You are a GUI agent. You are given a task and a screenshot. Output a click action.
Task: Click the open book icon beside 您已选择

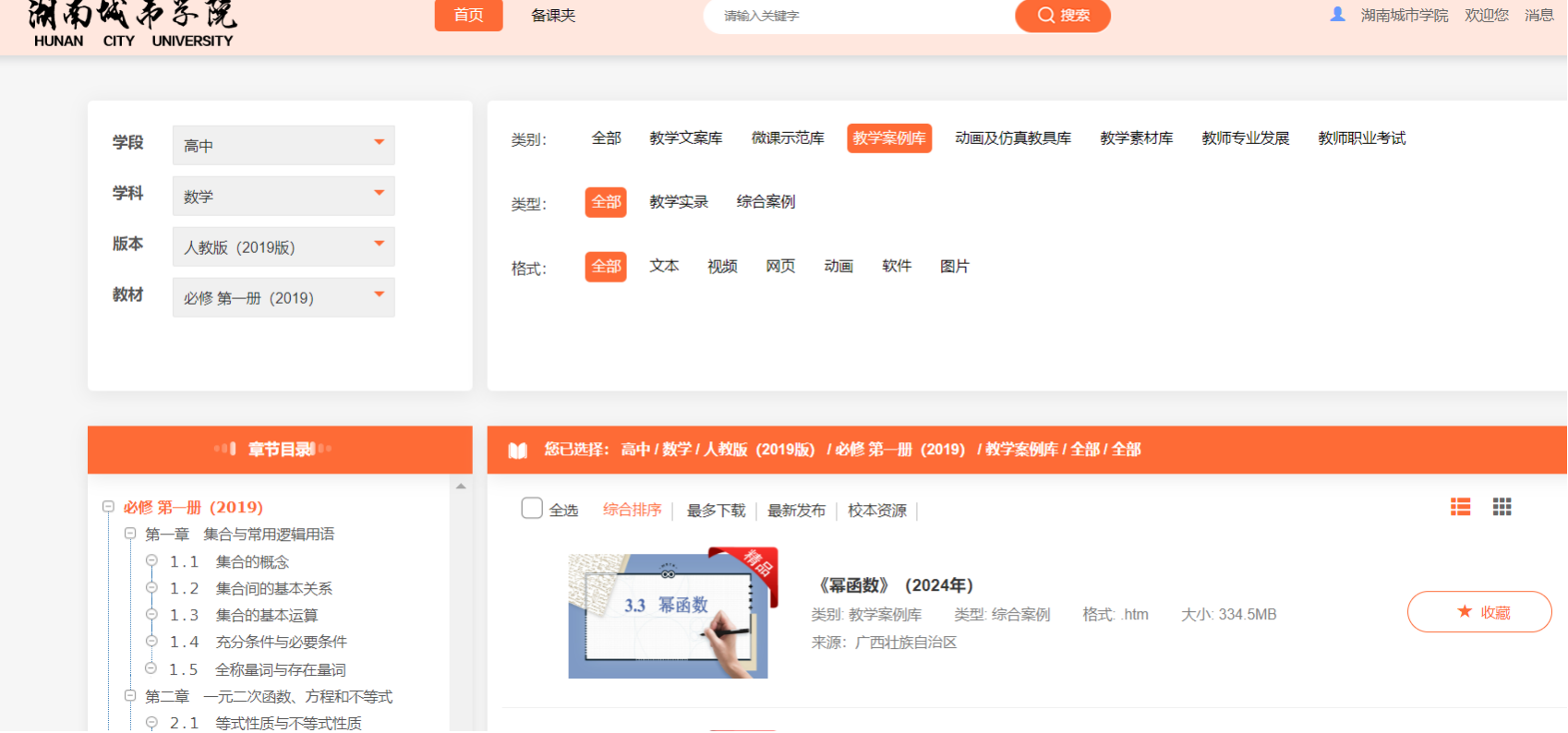pyautogui.click(x=518, y=451)
